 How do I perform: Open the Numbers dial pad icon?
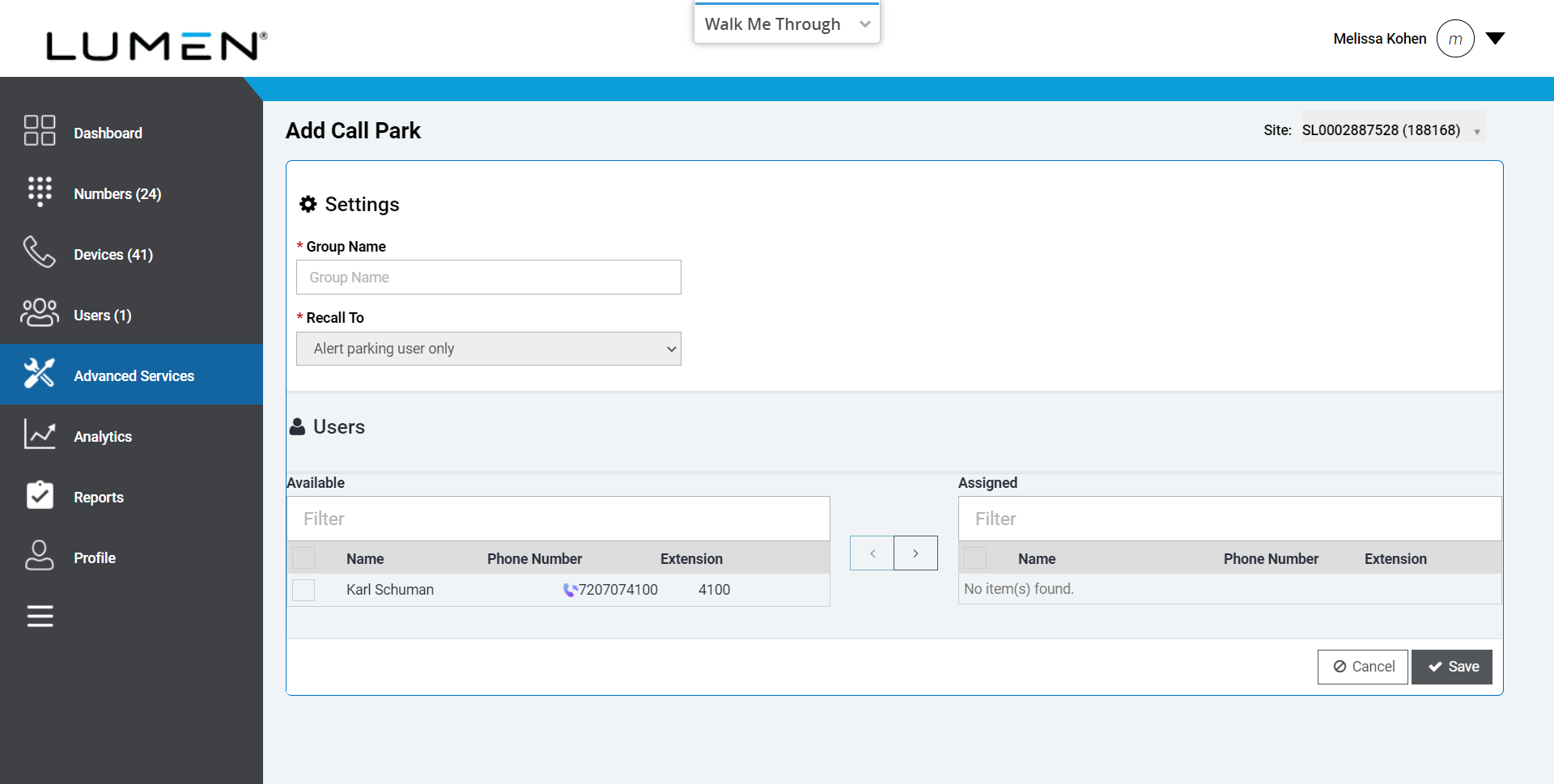[x=40, y=192]
